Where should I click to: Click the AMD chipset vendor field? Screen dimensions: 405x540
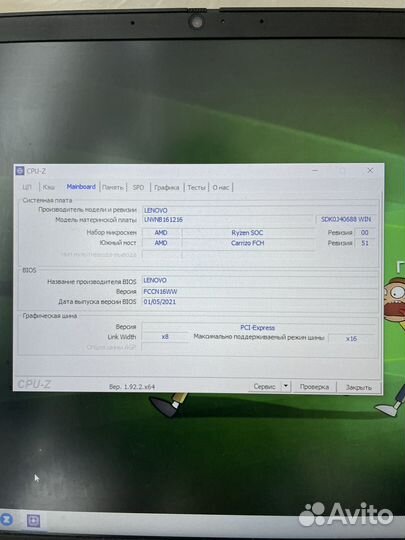161,233
